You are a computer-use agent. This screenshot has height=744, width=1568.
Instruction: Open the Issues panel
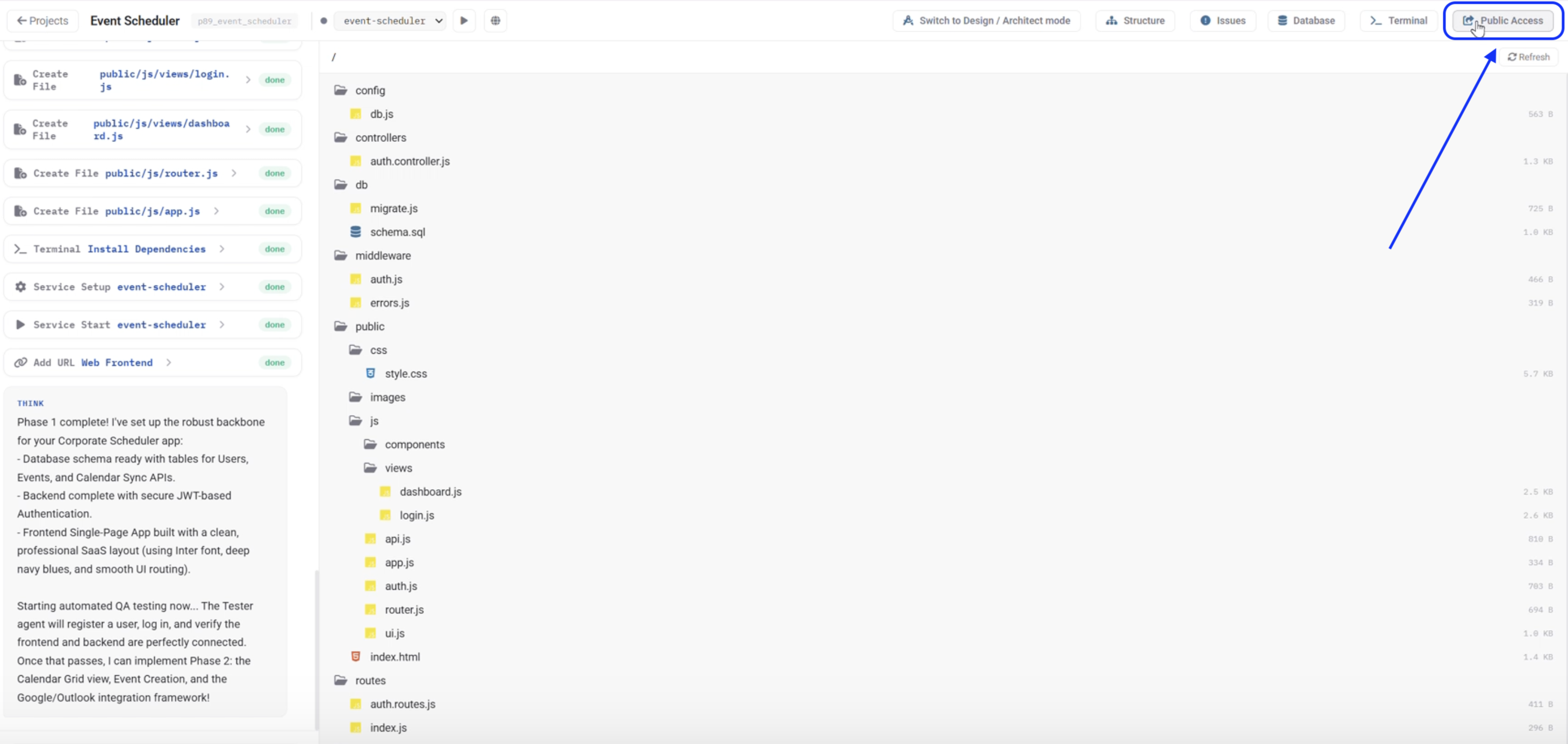(x=1223, y=21)
